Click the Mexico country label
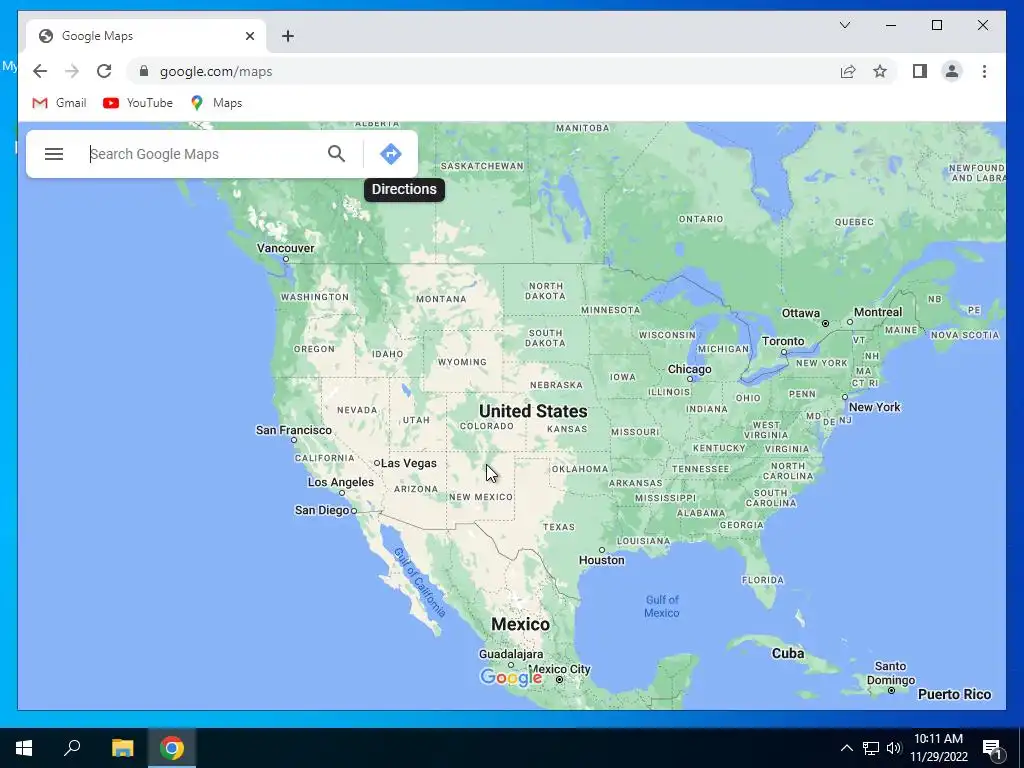 pos(520,624)
